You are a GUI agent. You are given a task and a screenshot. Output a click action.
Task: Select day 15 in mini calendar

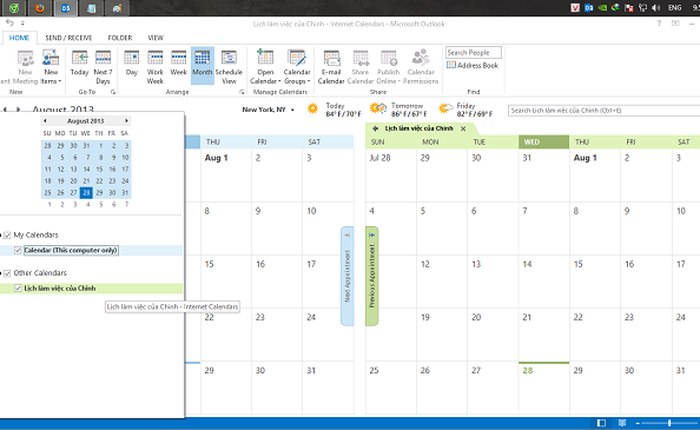[x=99, y=169]
